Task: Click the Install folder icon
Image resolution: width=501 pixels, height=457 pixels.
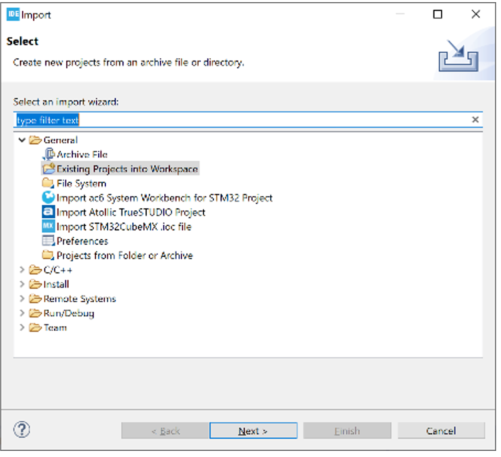Action: (35, 284)
